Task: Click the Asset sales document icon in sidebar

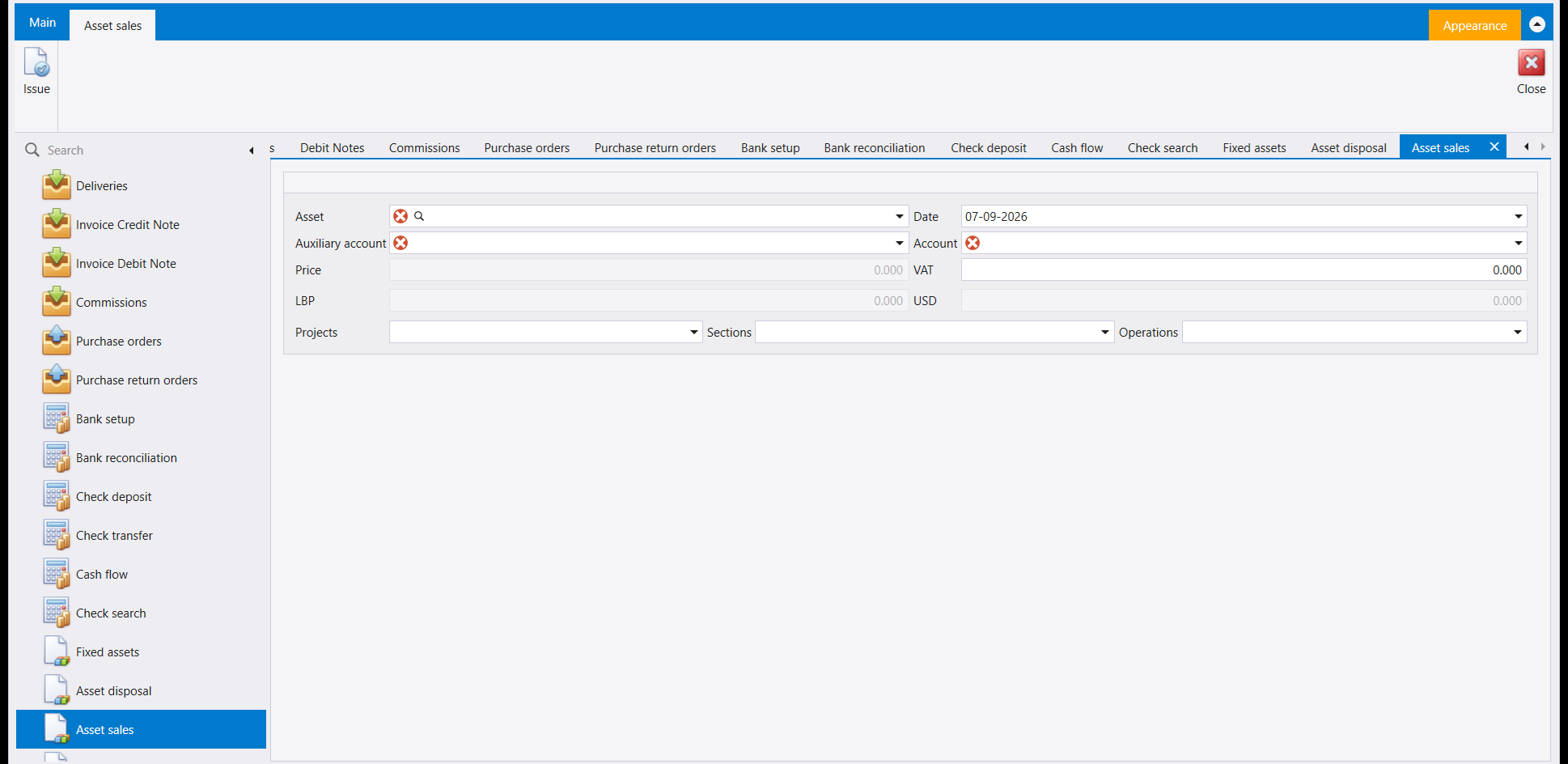Action: point(57,729)
